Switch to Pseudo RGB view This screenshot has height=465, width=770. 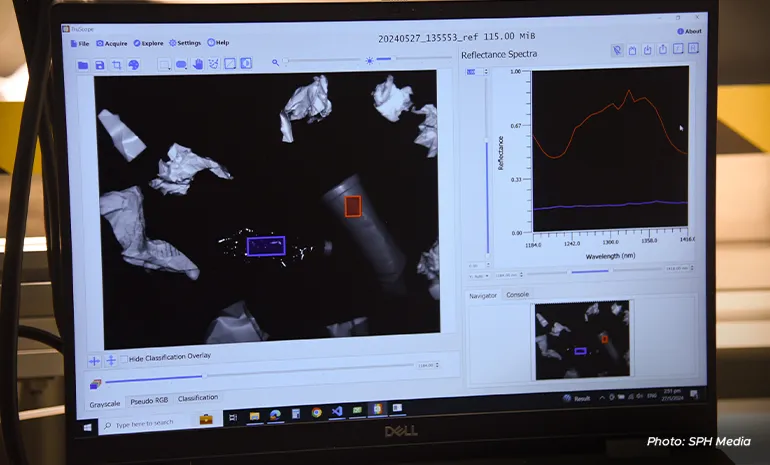(149, 401)
